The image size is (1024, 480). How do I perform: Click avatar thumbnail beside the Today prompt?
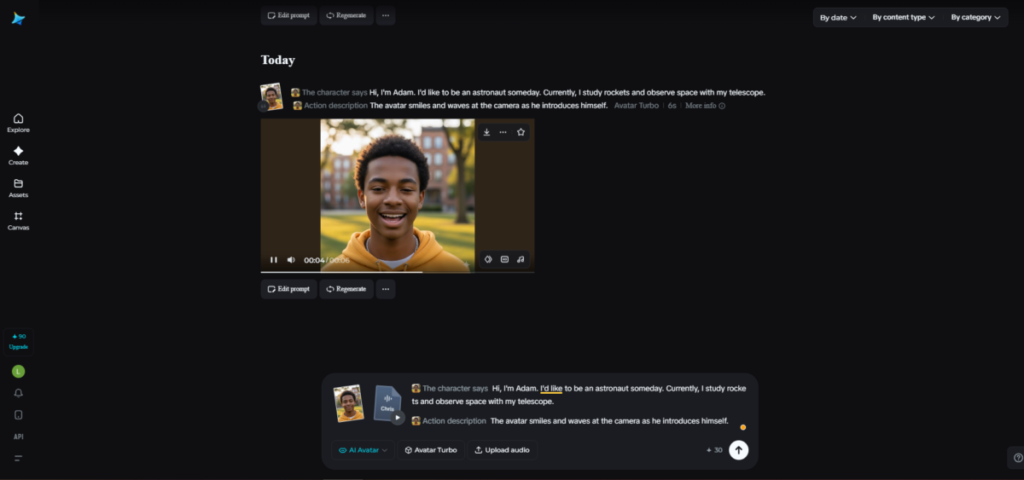(x=271, y=97)
